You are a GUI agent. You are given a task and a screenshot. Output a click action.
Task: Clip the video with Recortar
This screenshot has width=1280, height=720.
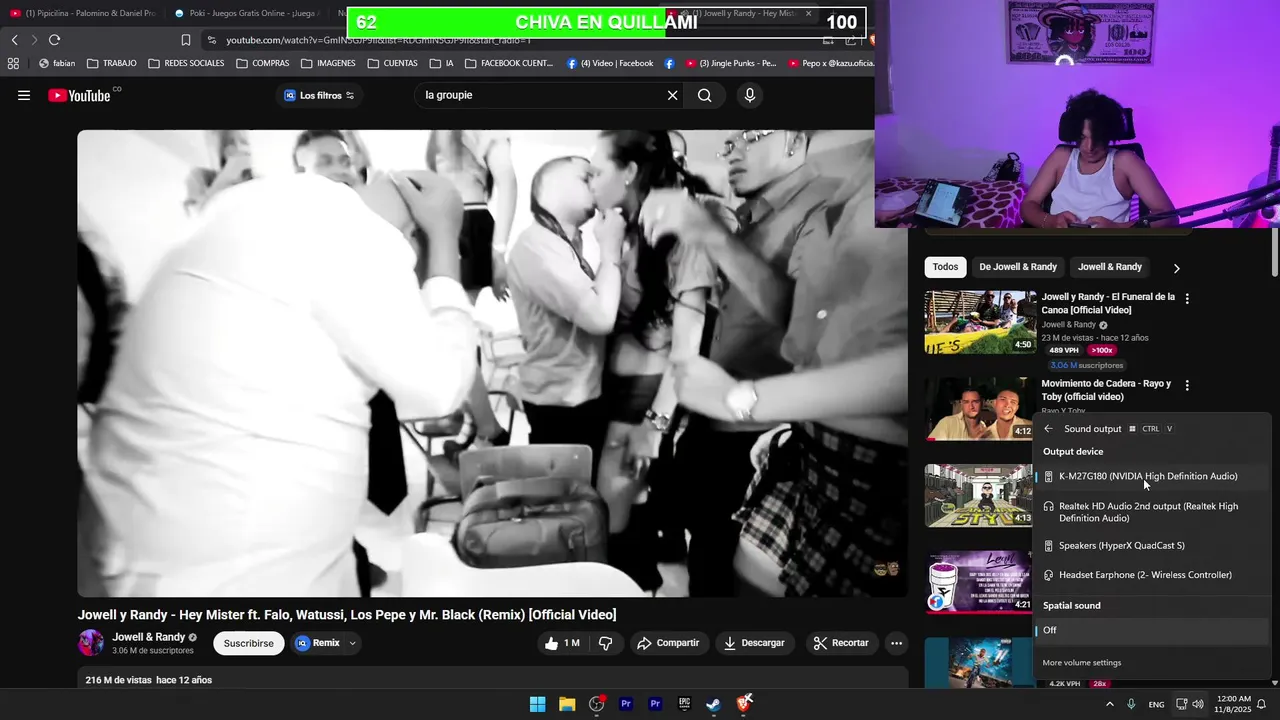pos(841,643)
